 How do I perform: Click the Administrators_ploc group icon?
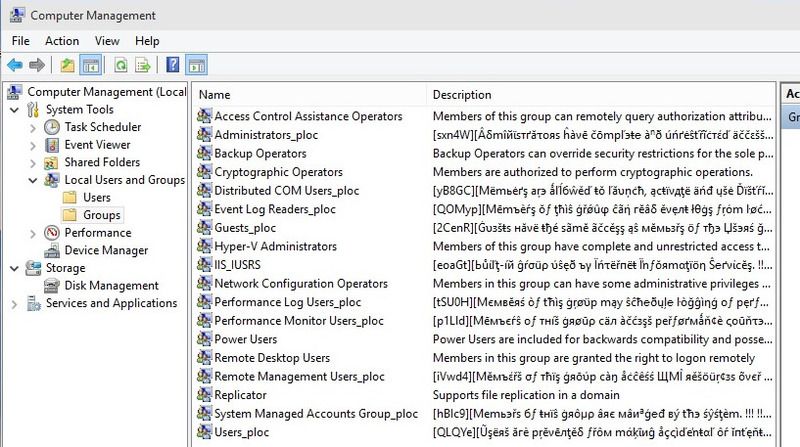[205, 135]
